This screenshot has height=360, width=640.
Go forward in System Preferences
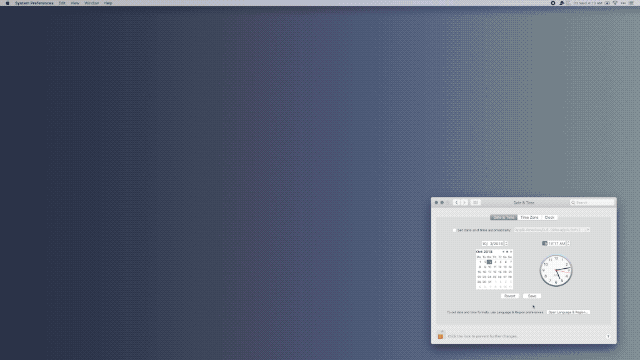(464, 202)
